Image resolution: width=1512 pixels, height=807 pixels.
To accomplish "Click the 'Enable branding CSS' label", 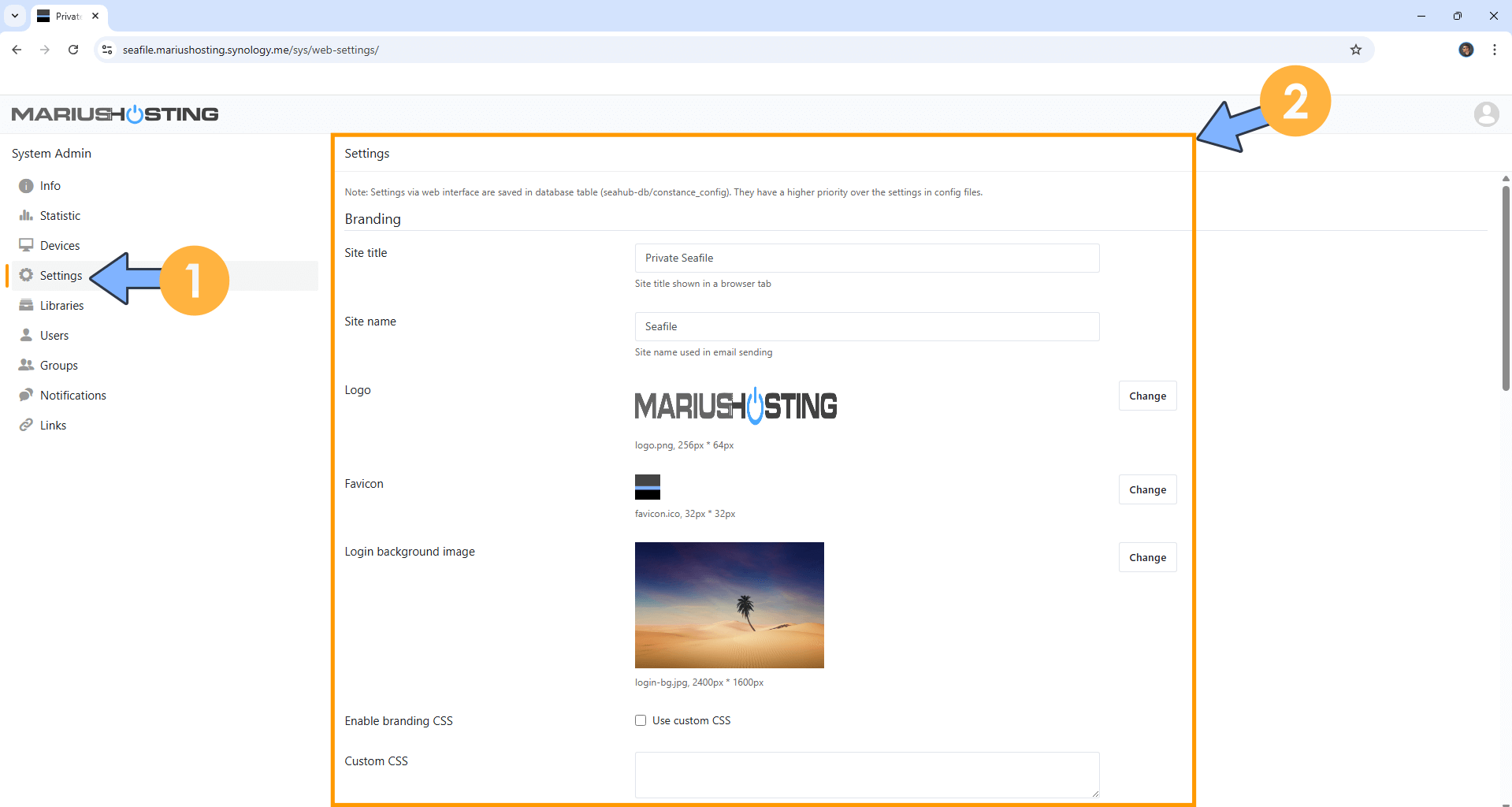I will click(x=399, y=721).
